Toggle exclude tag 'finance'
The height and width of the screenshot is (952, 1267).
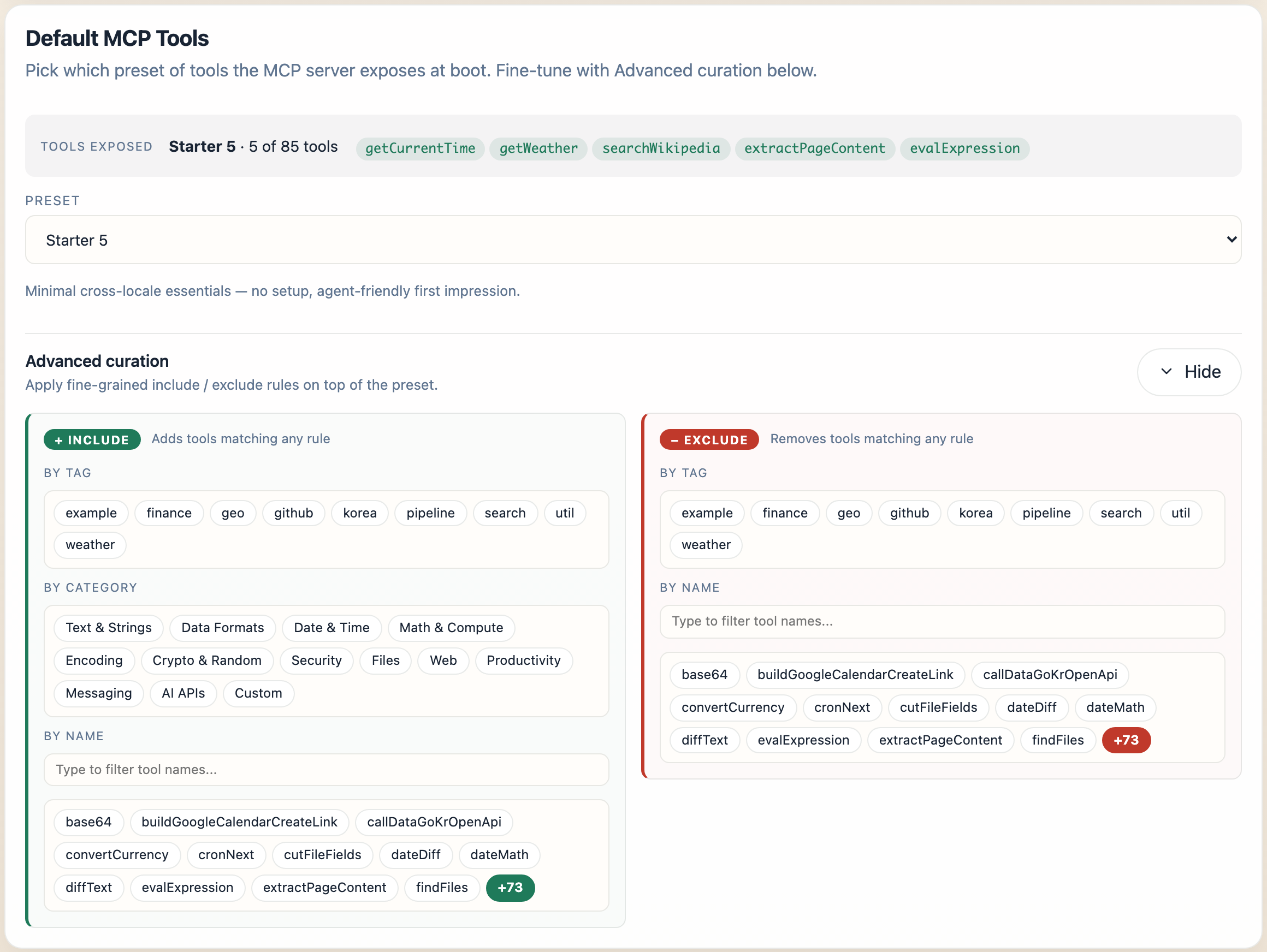click(785, 513)
